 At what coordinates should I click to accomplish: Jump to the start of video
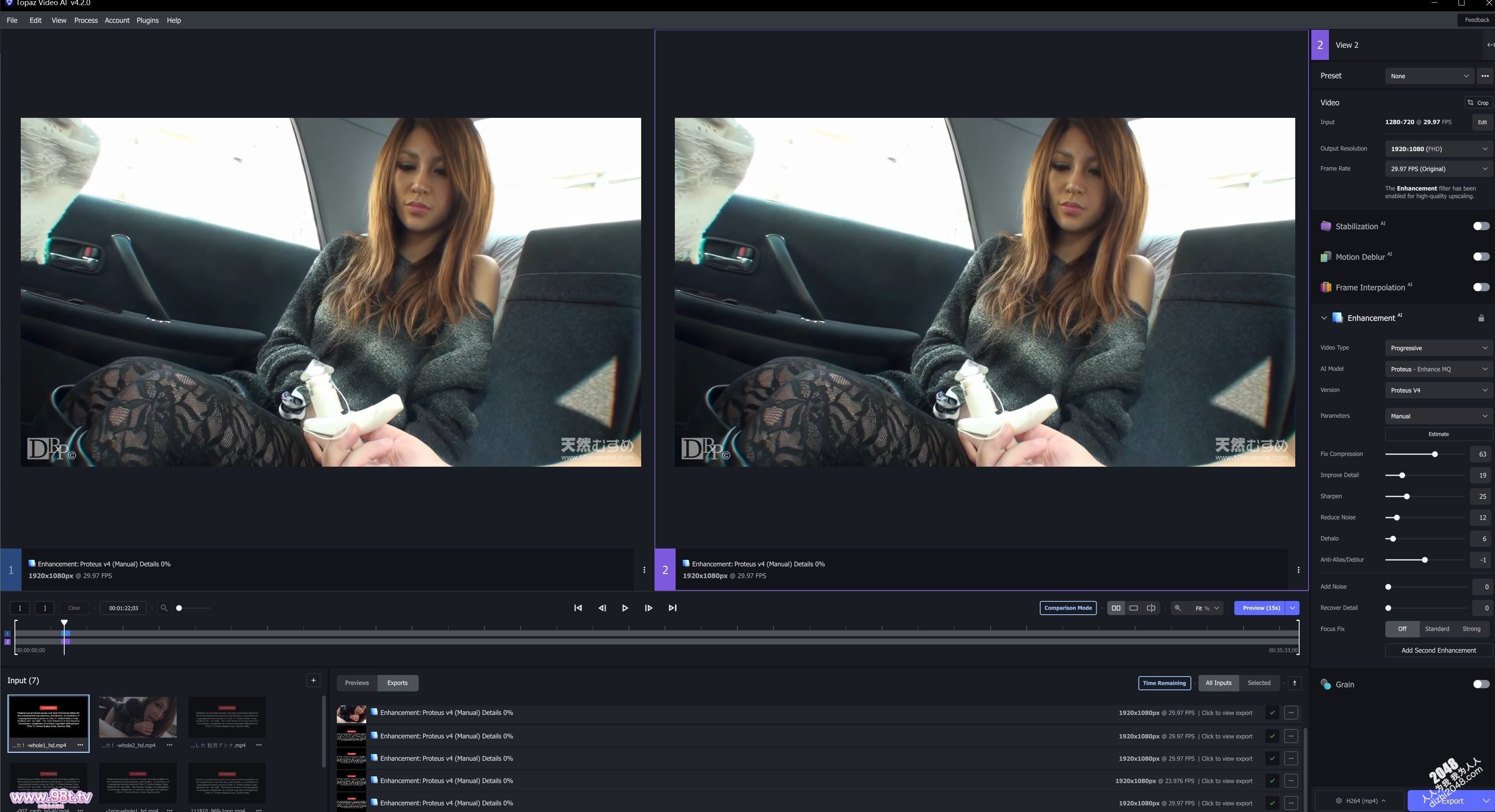pyautogui.click(x=578, y=608)
